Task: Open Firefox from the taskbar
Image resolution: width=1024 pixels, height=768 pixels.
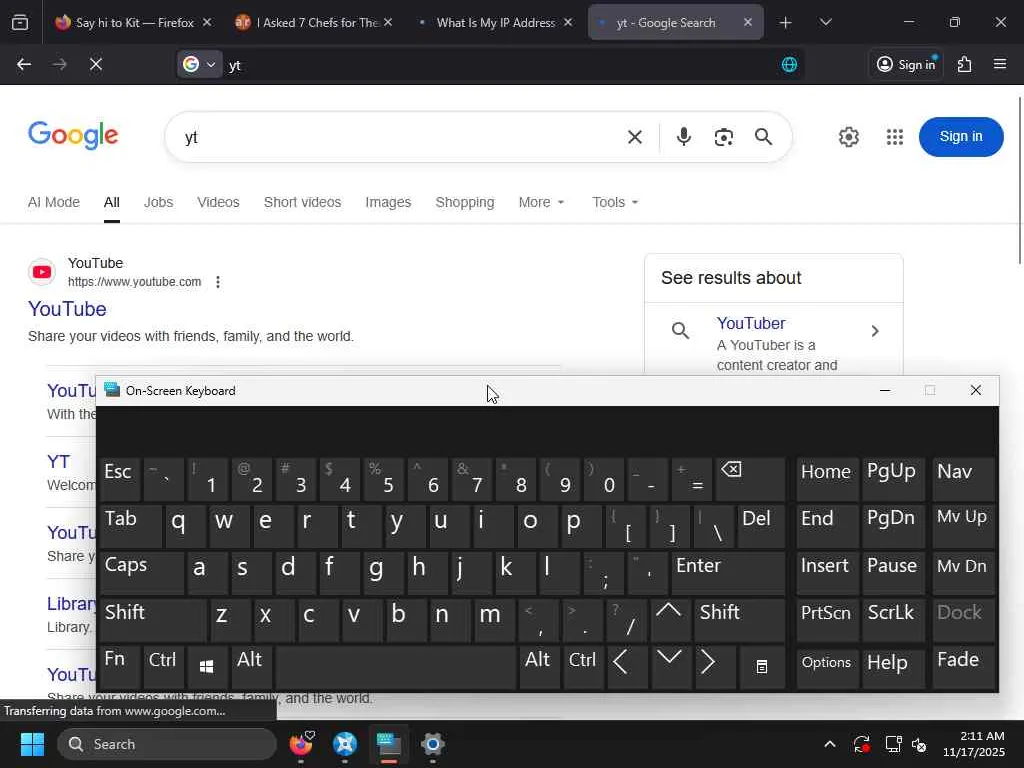Action: [301, 744]
